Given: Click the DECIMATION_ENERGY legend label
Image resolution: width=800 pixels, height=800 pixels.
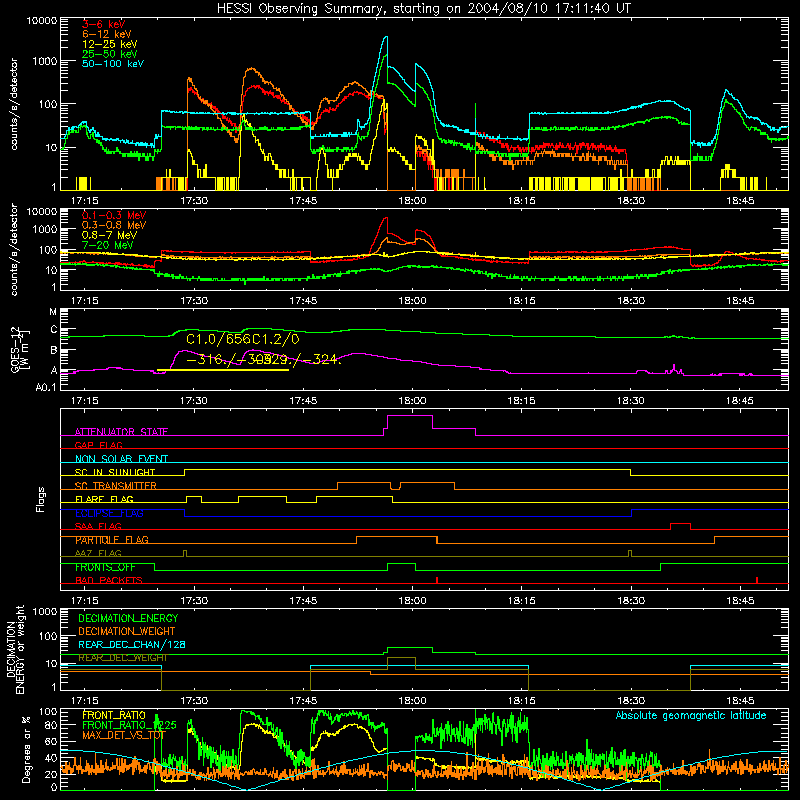Looking at the screenshot, I should [x=128, y=618].
